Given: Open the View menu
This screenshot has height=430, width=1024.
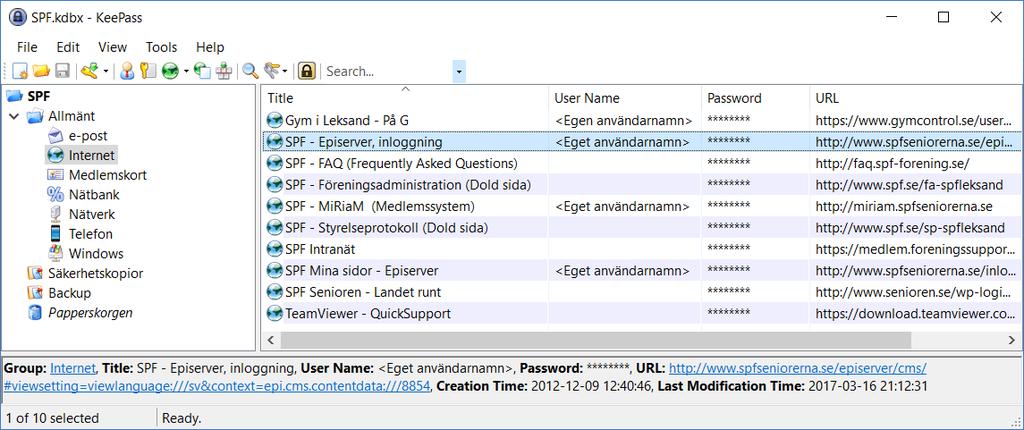Looking at the screenshot, I should [112, 47].
